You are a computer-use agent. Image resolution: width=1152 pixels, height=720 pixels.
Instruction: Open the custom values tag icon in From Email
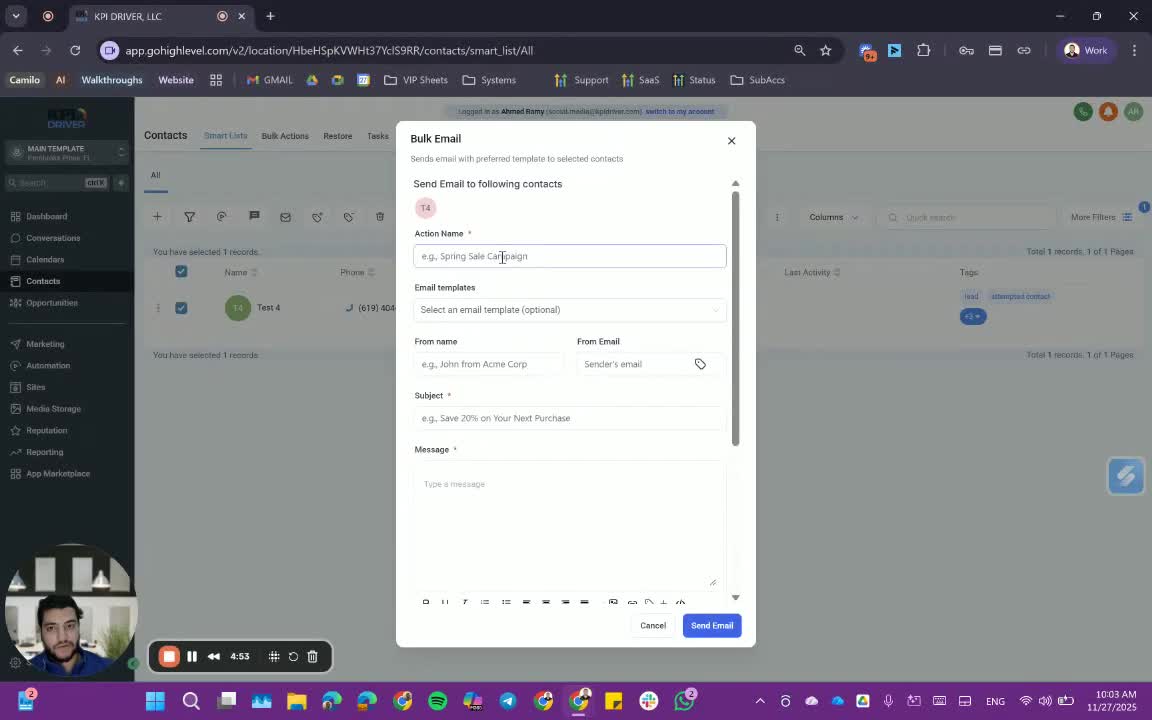[x=700, y=364]
